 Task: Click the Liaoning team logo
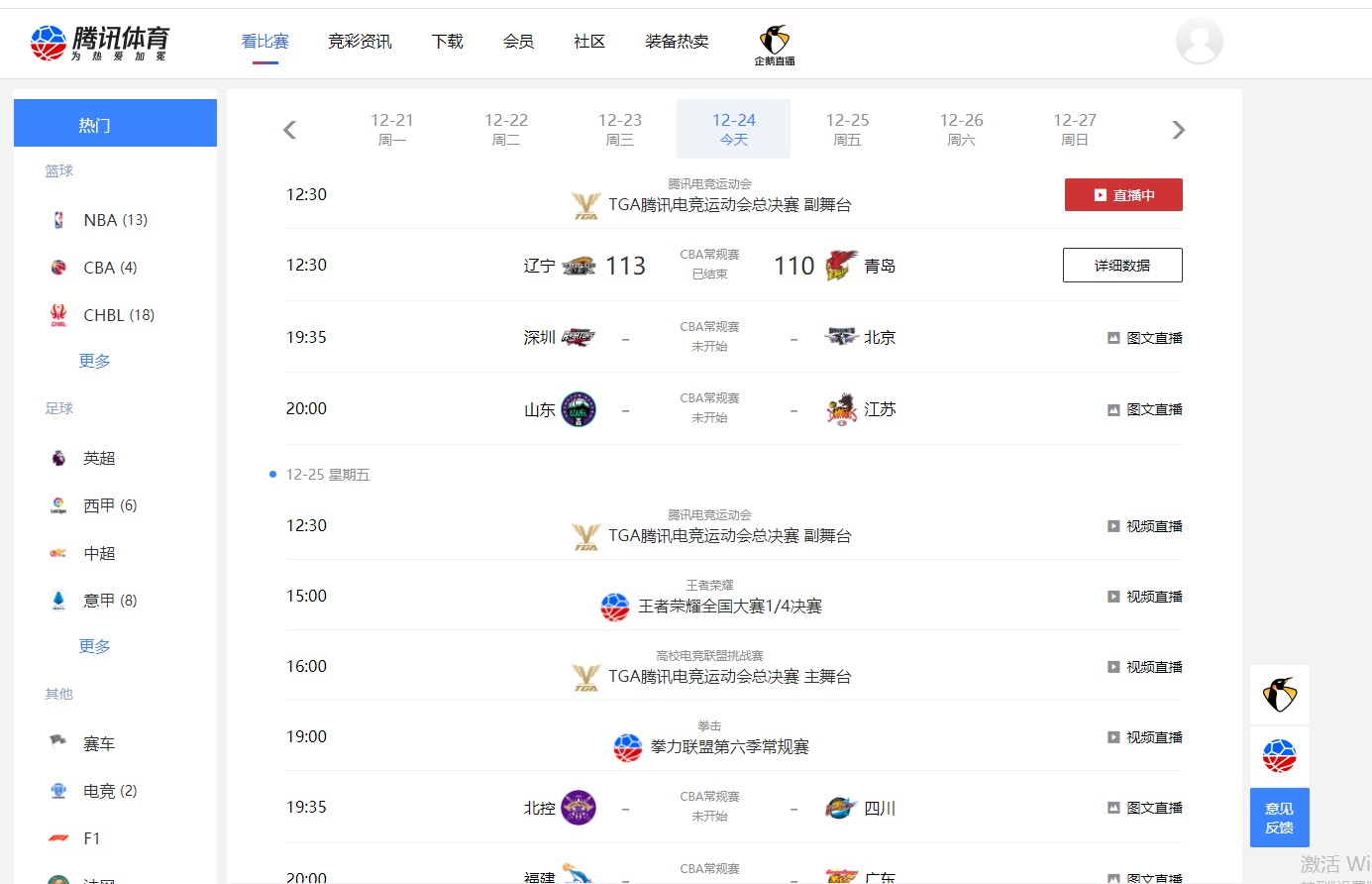[579, 266]
